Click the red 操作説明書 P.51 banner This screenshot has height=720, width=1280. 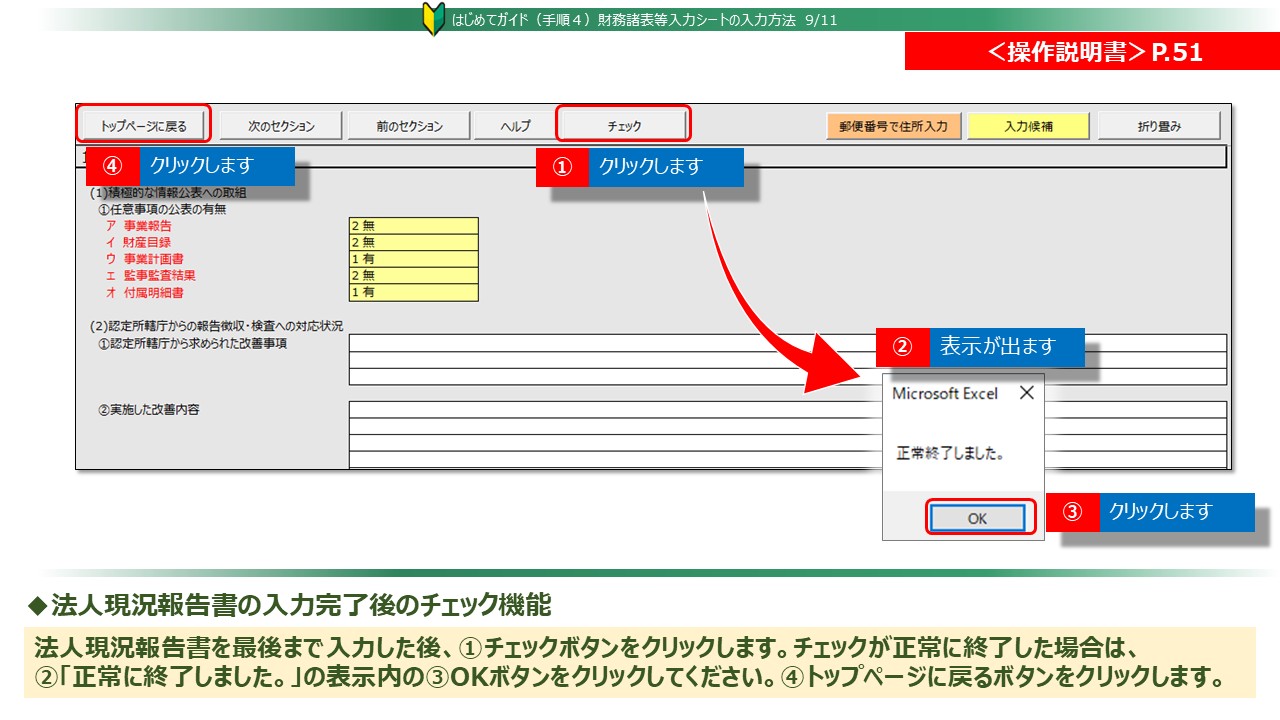click(x=1092, y=52)
